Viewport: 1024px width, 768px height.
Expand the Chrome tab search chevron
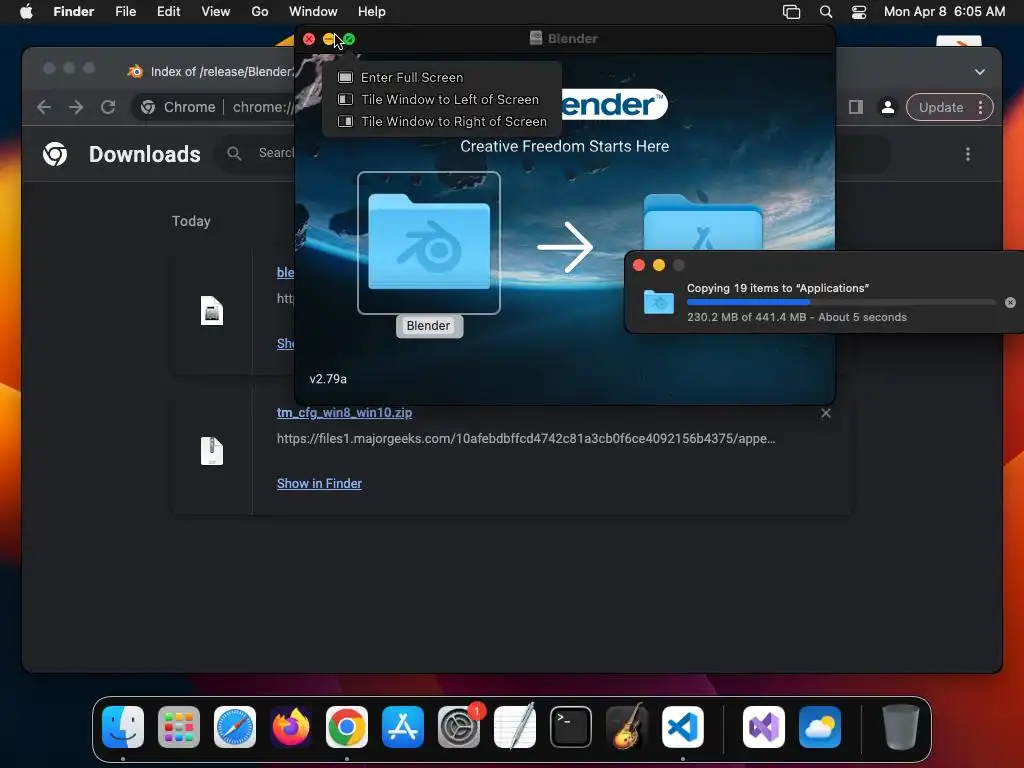point(980,72)
